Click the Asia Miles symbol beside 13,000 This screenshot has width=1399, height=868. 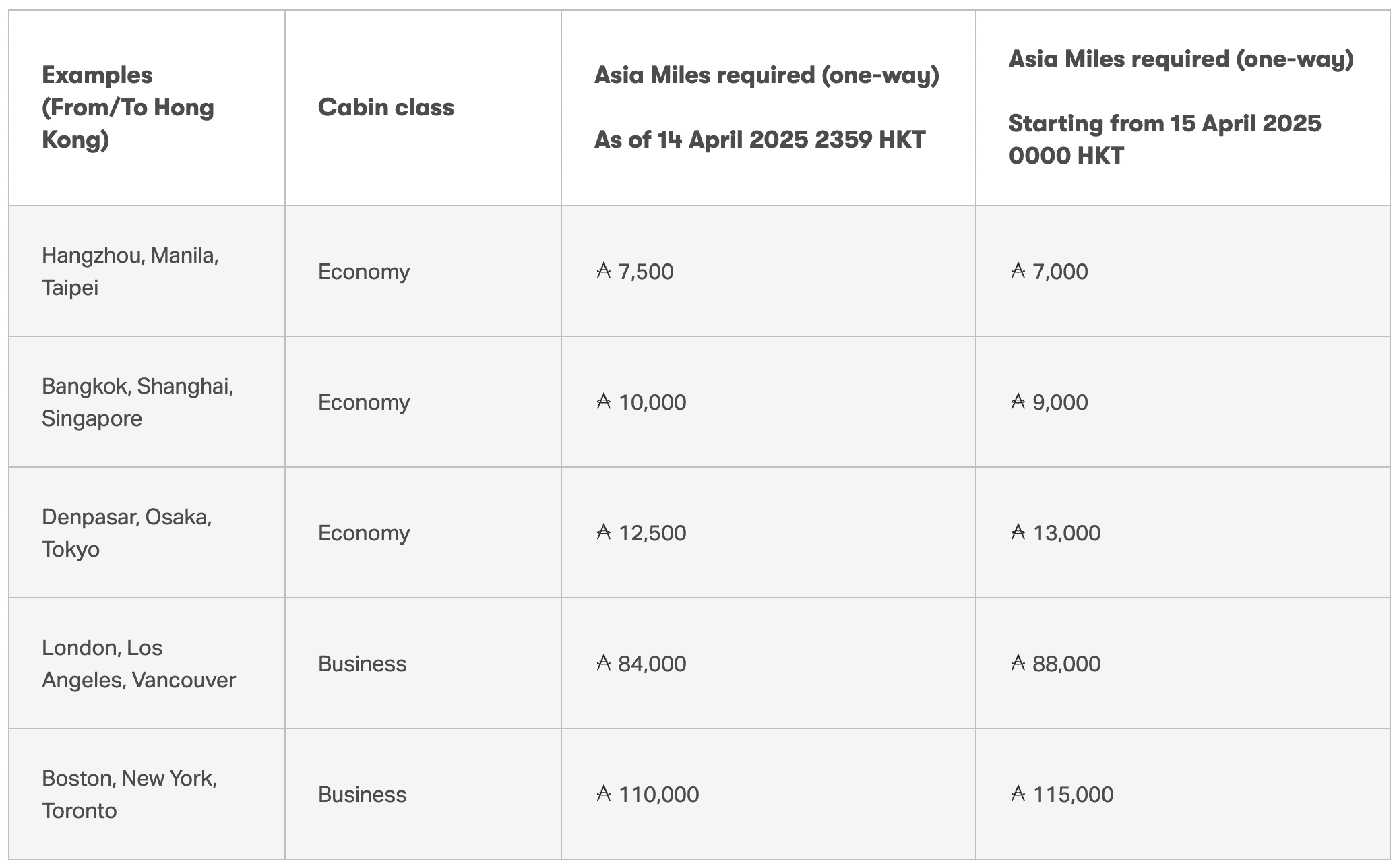1018,532
